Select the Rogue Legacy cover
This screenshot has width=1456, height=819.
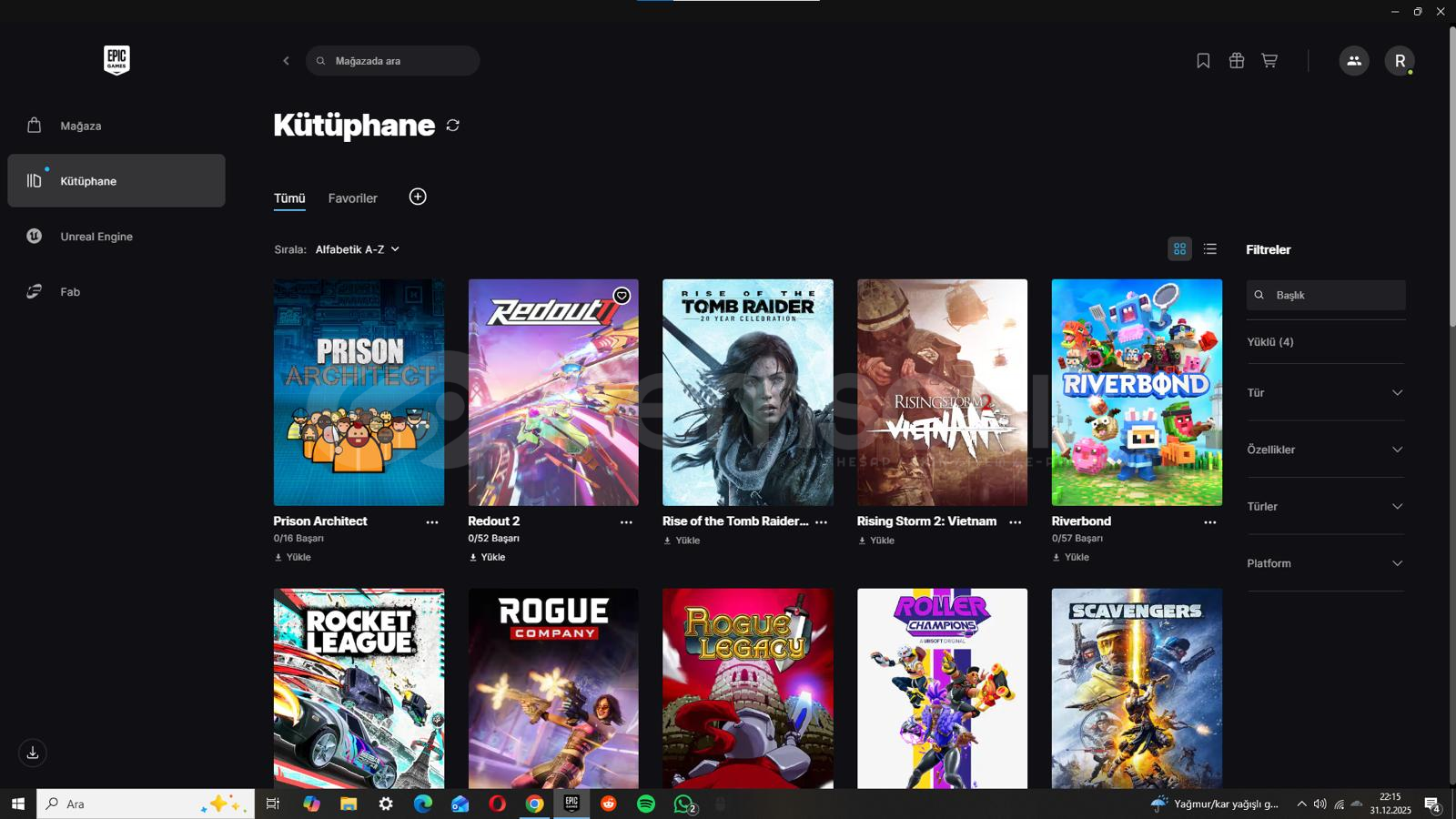(748, 689)
